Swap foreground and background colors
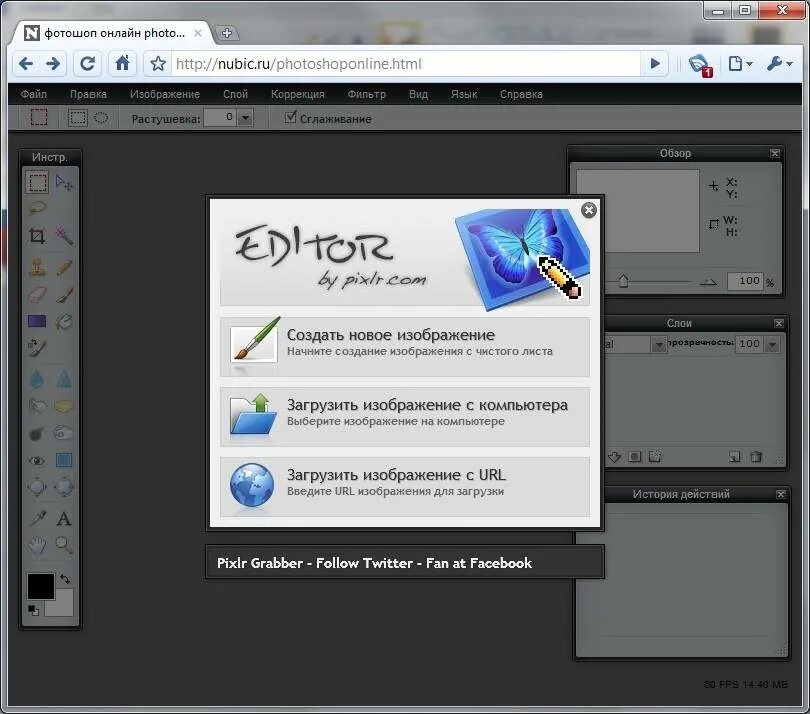 click(x=65, y=579)
